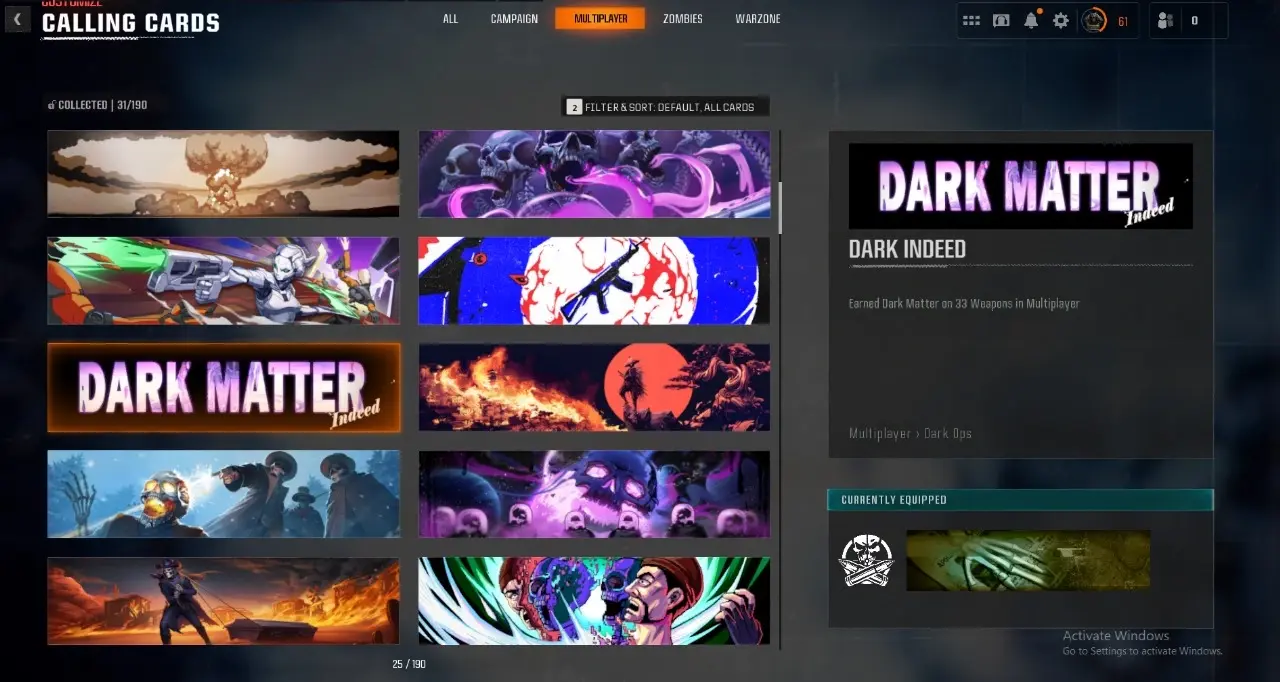Open the friends social icon
The width and height of the screenshot is (1280, 682).
pyautogui.click(x=1166, y=20)
